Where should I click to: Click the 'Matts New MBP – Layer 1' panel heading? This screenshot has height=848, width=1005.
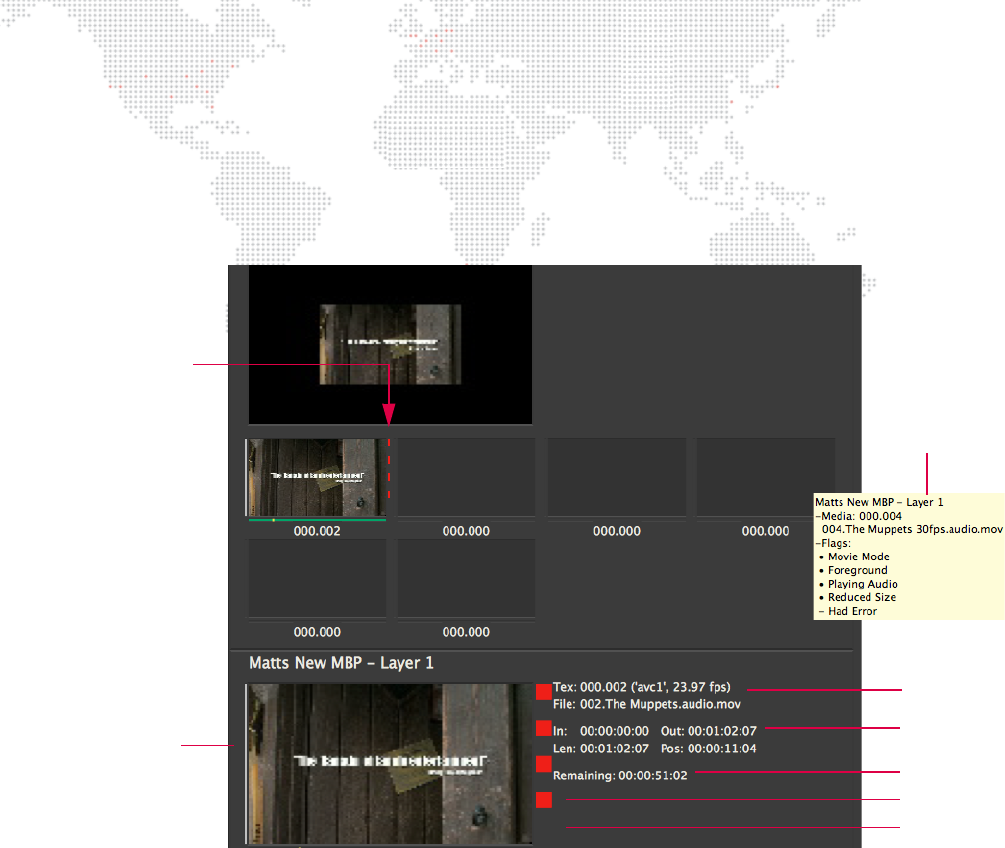[x=341, y=663]
